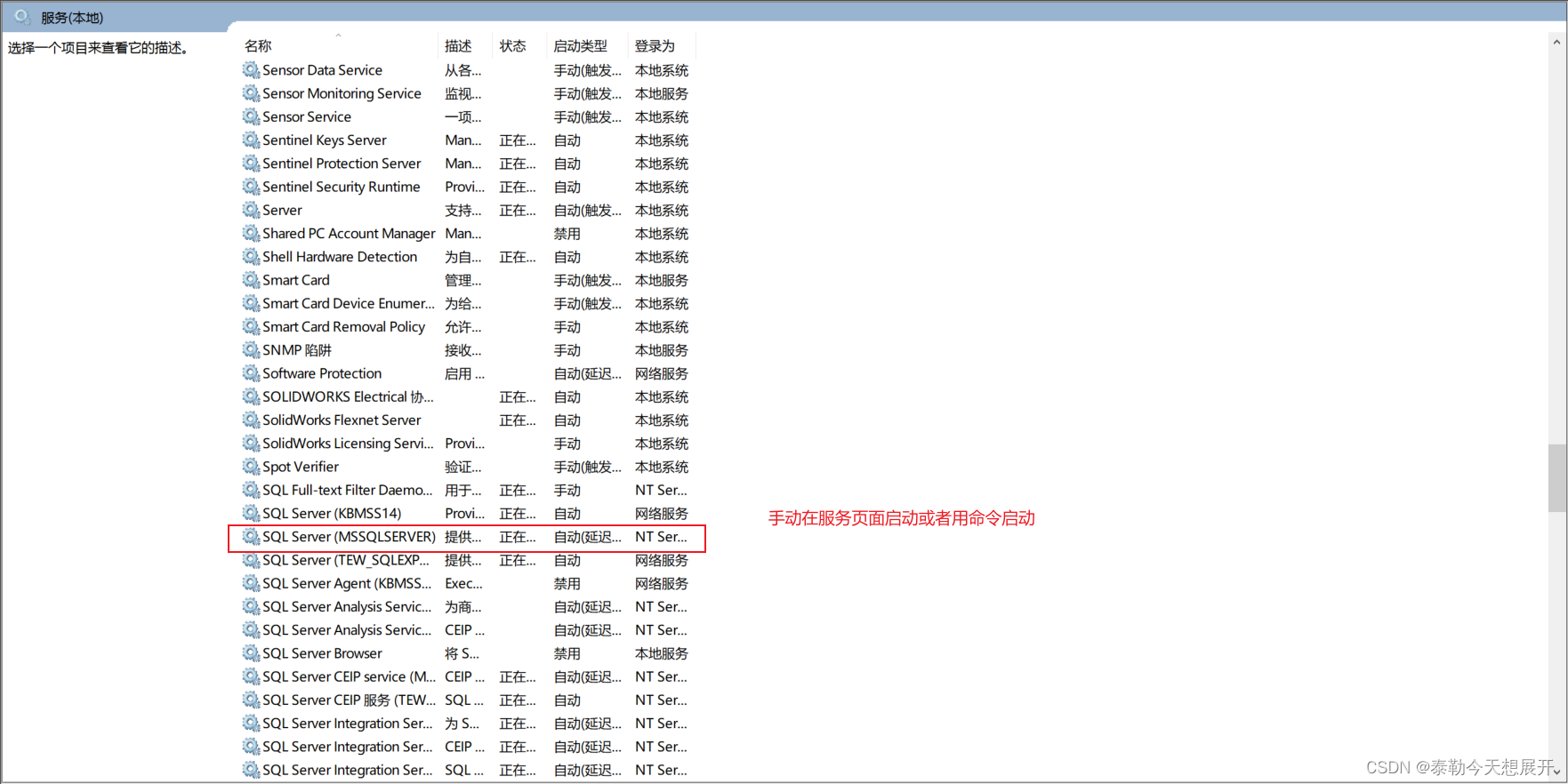Select the Shared PC Account Manager name

coord(349,233)
